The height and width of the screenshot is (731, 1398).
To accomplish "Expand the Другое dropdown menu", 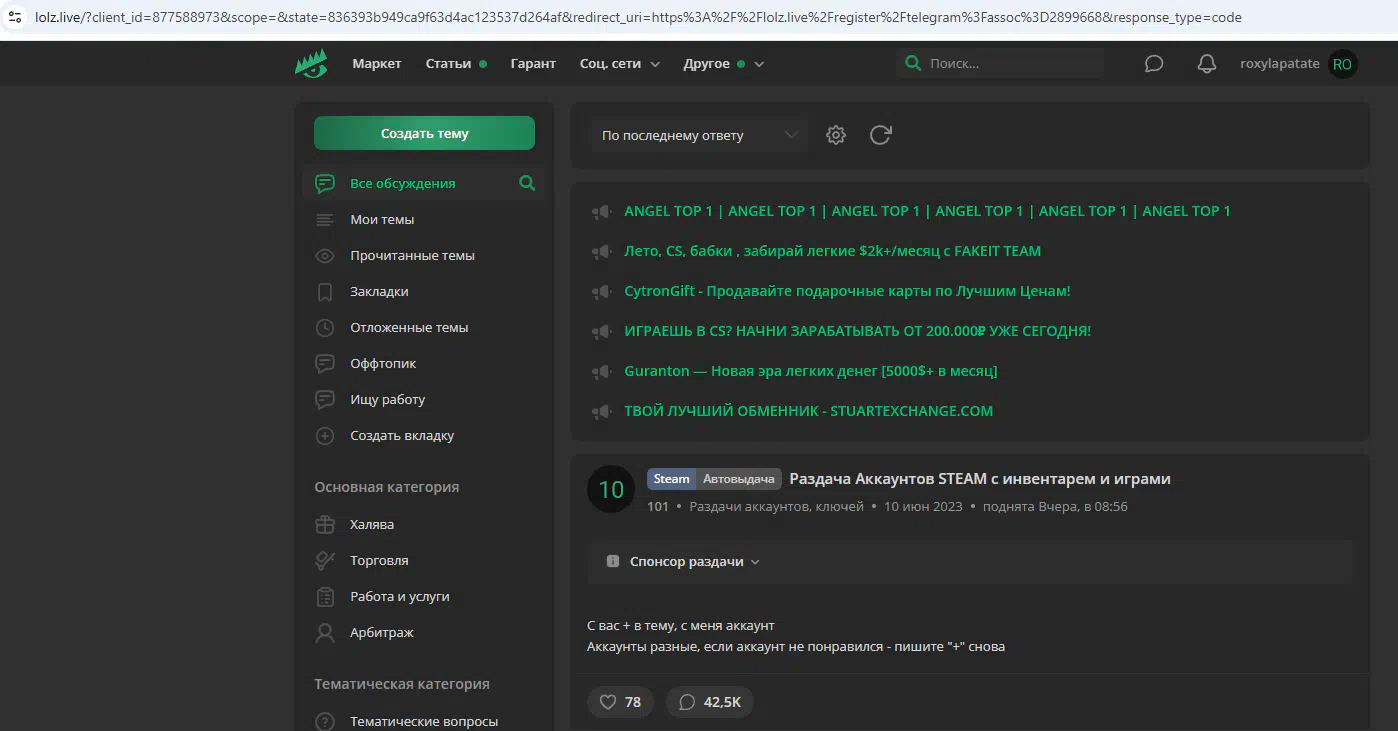I will tap(723, 64).
